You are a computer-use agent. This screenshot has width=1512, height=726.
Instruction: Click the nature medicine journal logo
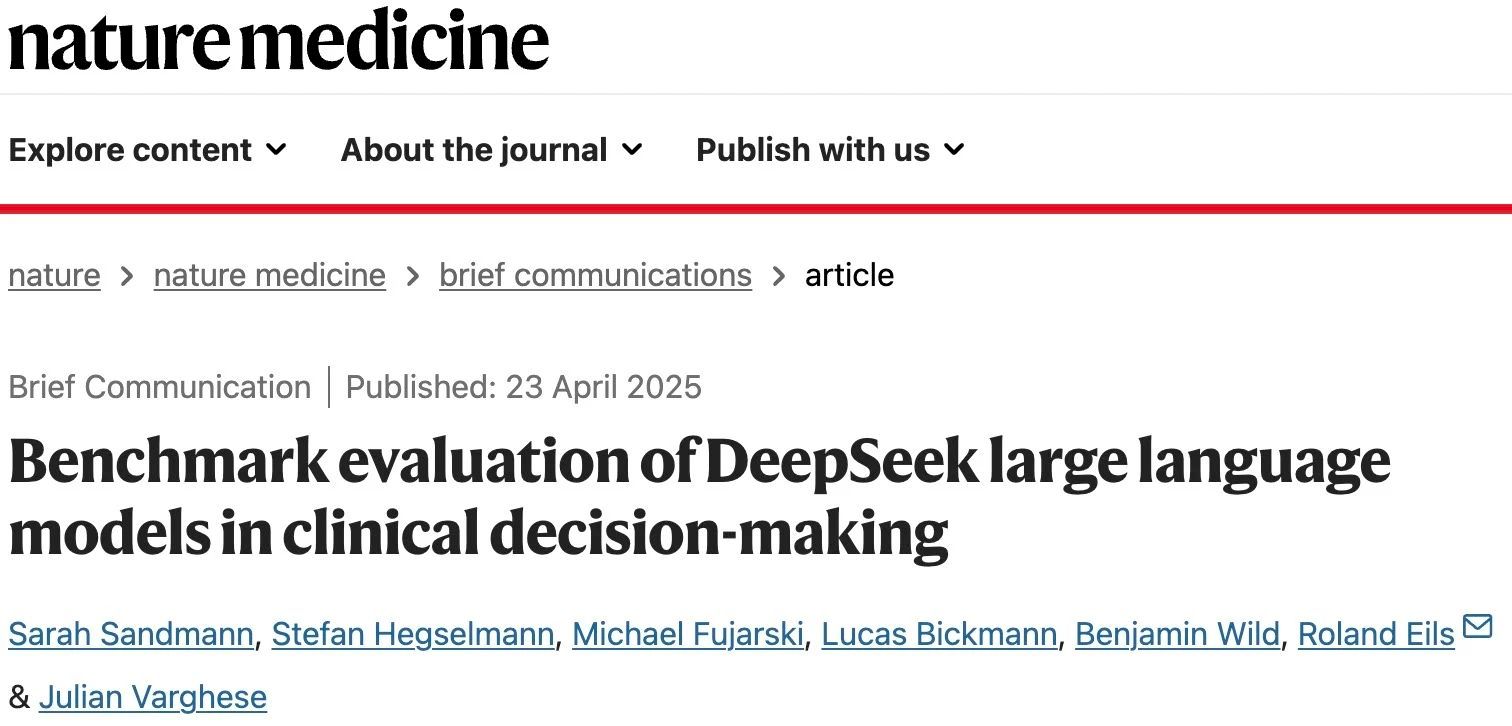tap(278, 41)
